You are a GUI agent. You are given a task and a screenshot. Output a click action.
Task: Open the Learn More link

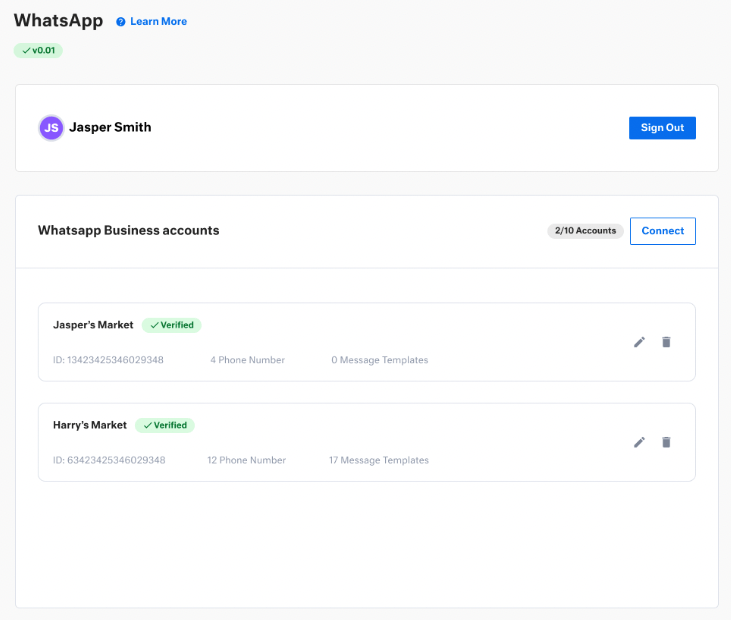coord(159,21)
